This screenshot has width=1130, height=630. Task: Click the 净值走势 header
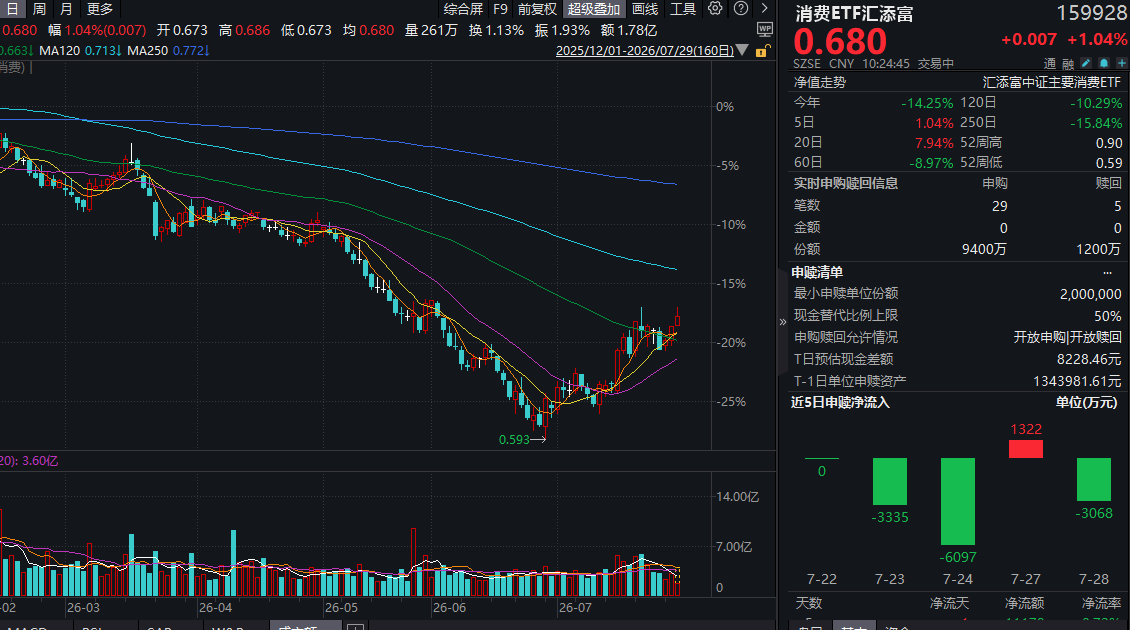tap(819, 82)
